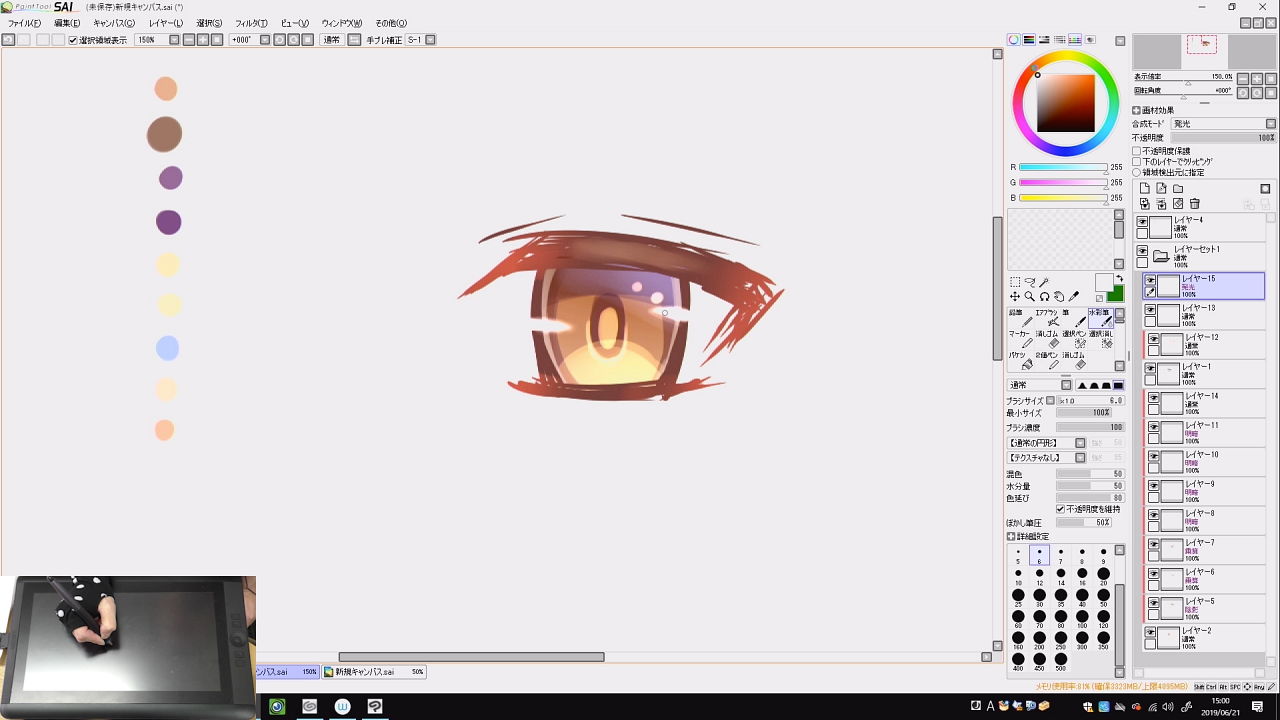Select the rectangular selection tool

(1015, 283)
